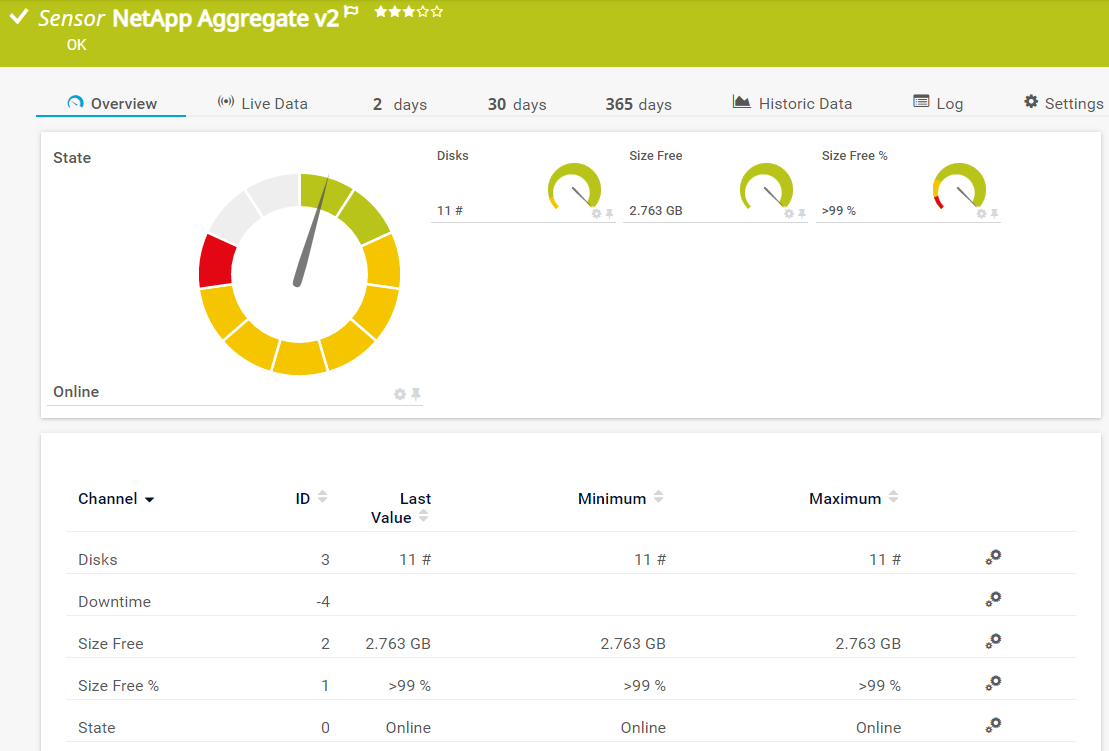Toggle pin on the Disks gauge

click(609, 214)
